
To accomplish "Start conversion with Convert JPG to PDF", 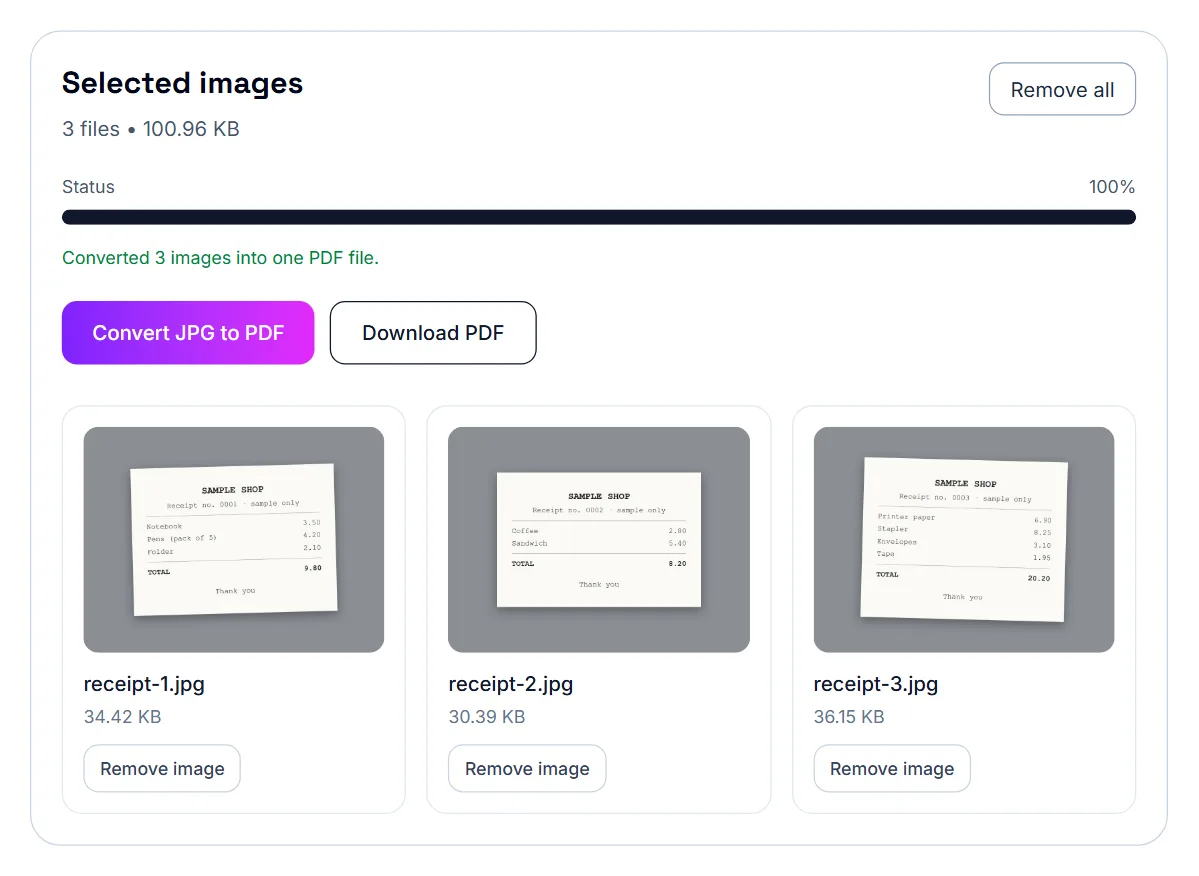I will 188,333.
